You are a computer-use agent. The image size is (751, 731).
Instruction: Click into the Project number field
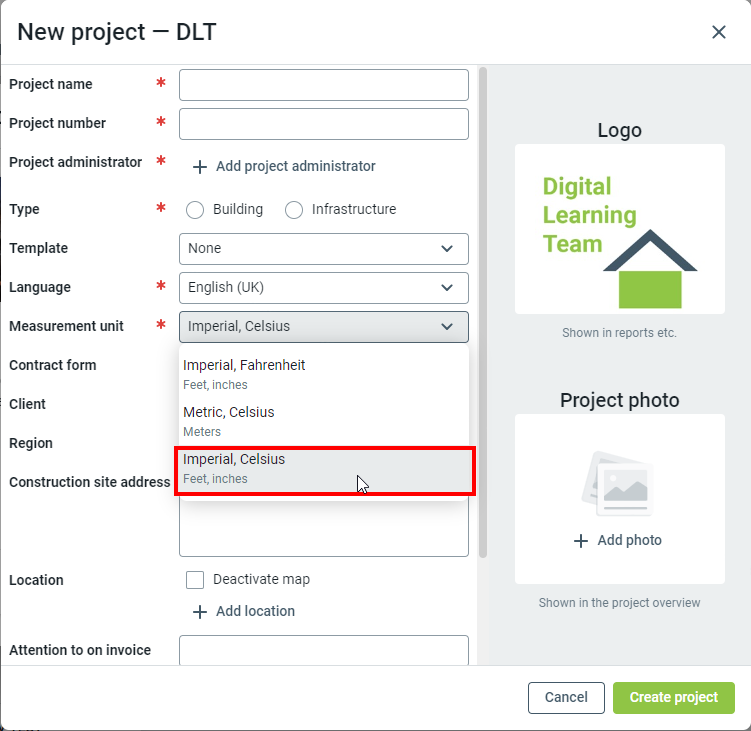pyautogui.click(x=323, y=124)
